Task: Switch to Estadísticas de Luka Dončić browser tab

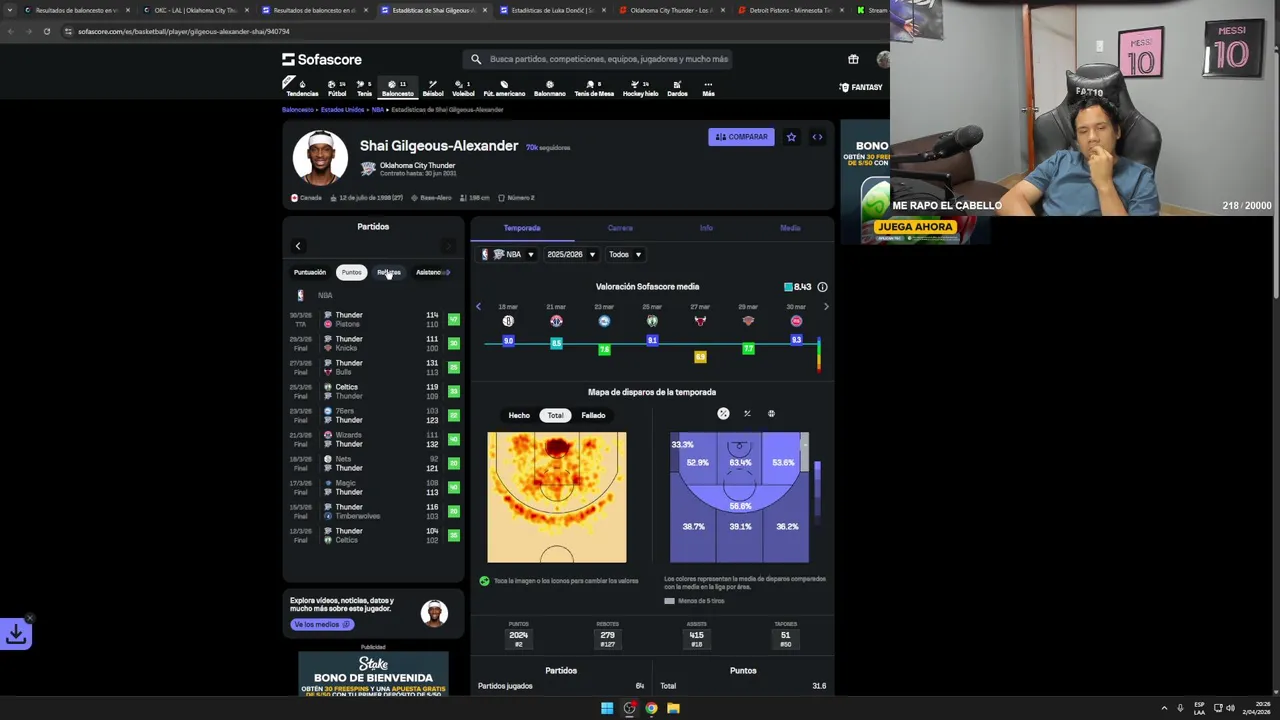Action: (x=551, y=10)
